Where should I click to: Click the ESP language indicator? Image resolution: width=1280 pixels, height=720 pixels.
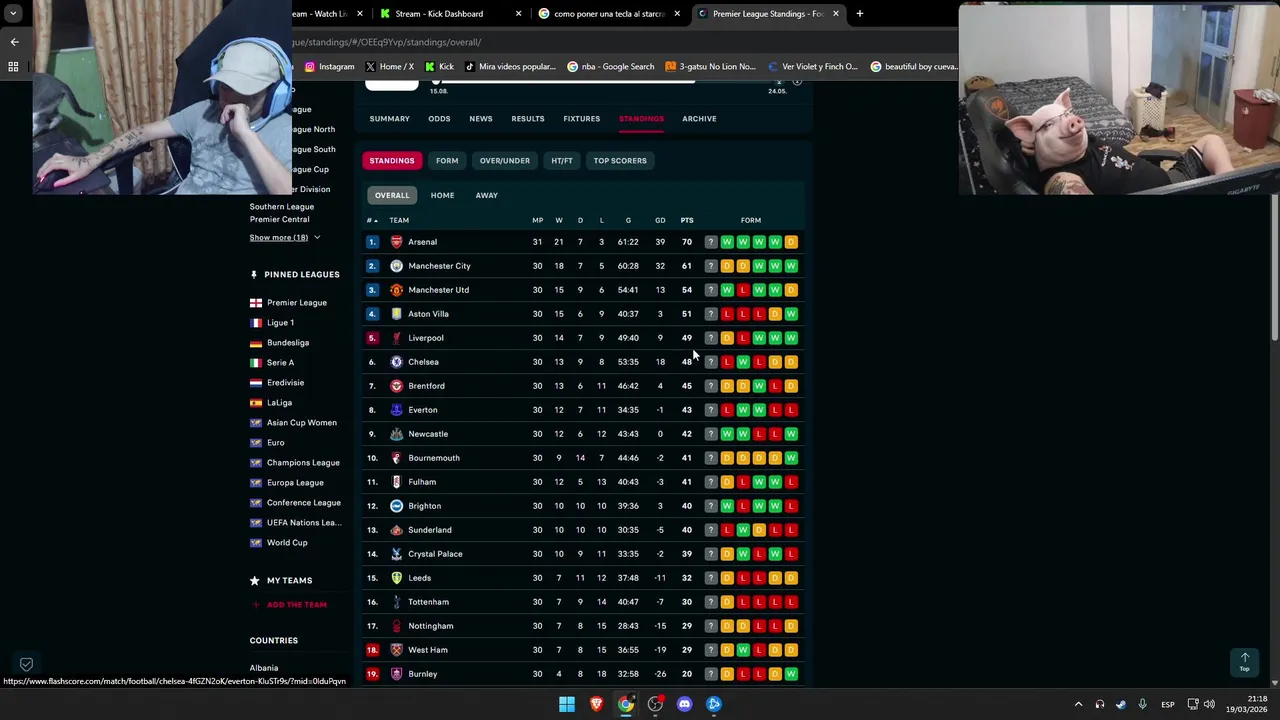coord(1168,705)
